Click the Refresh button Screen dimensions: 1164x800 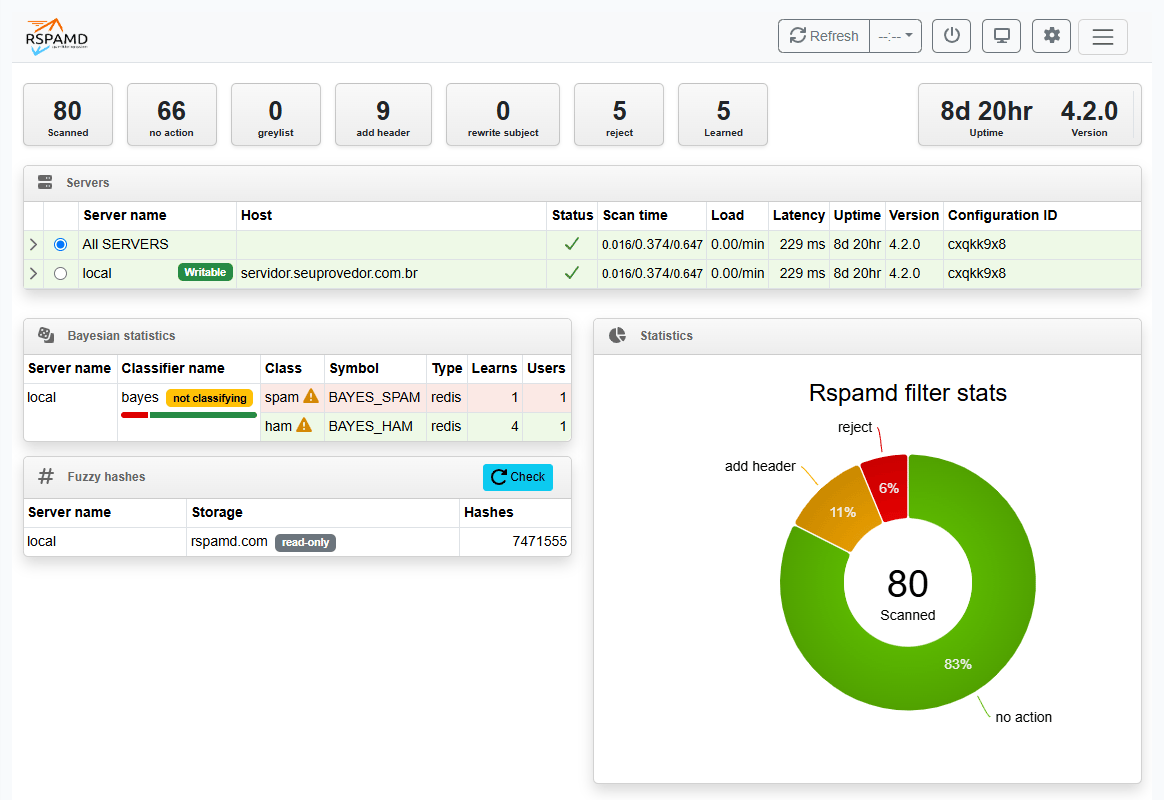(824, 36)
